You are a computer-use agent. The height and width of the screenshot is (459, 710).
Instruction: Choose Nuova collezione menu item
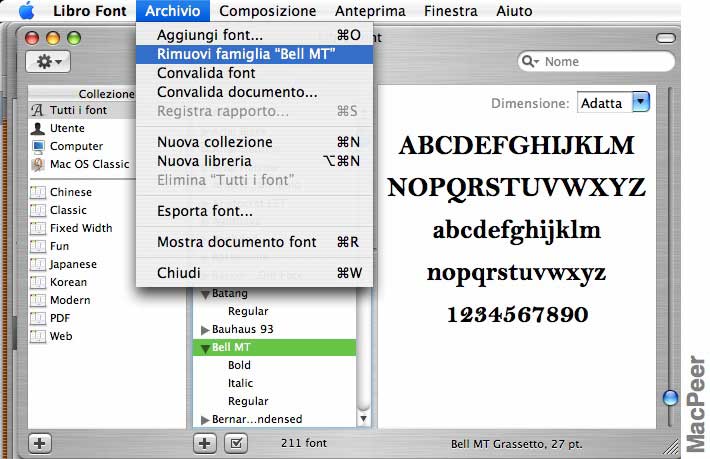(254, 142)
